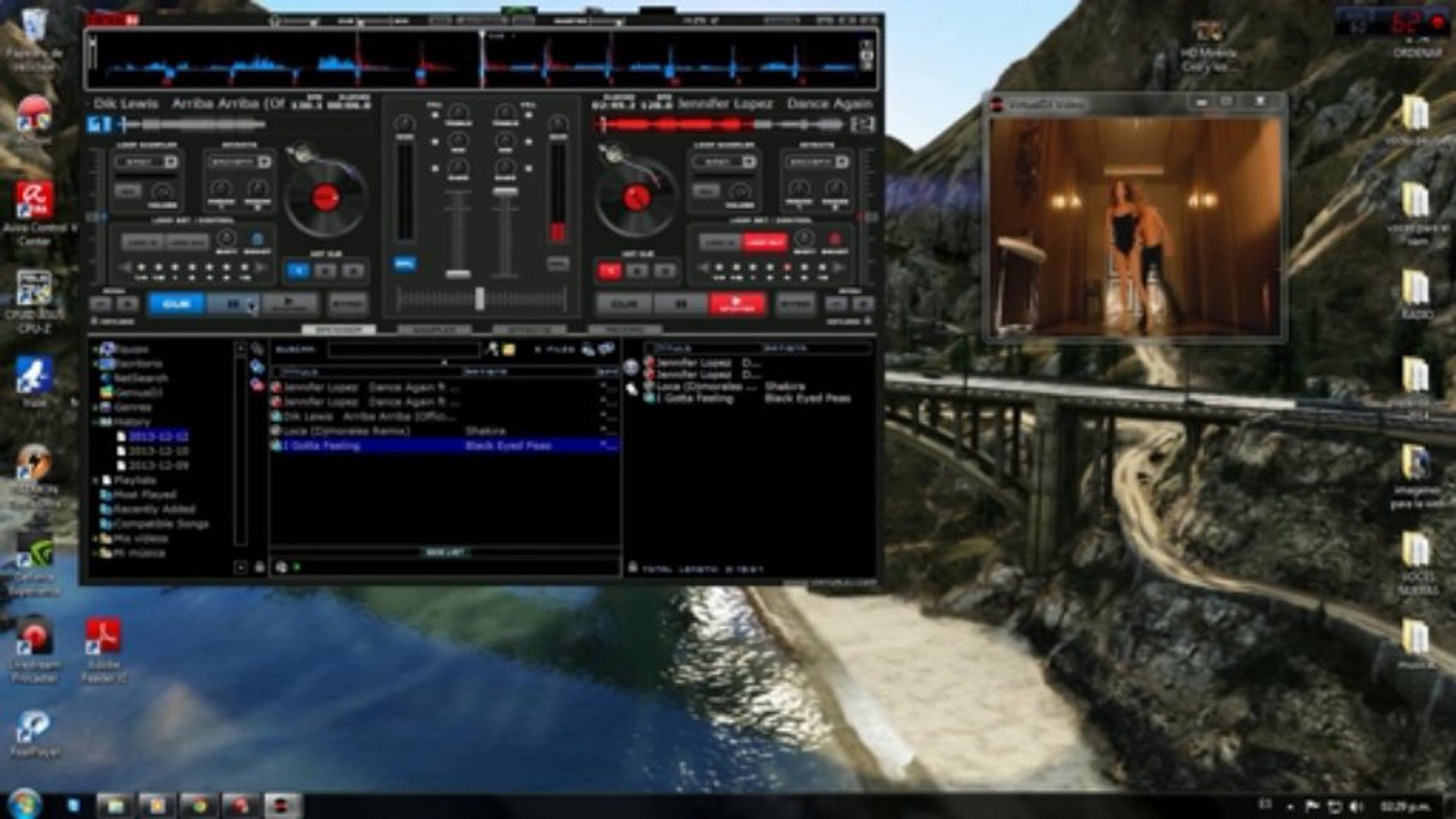Set Loop In on the left deck
This screenshot has width=1456, height=819.
coord(143,242)
